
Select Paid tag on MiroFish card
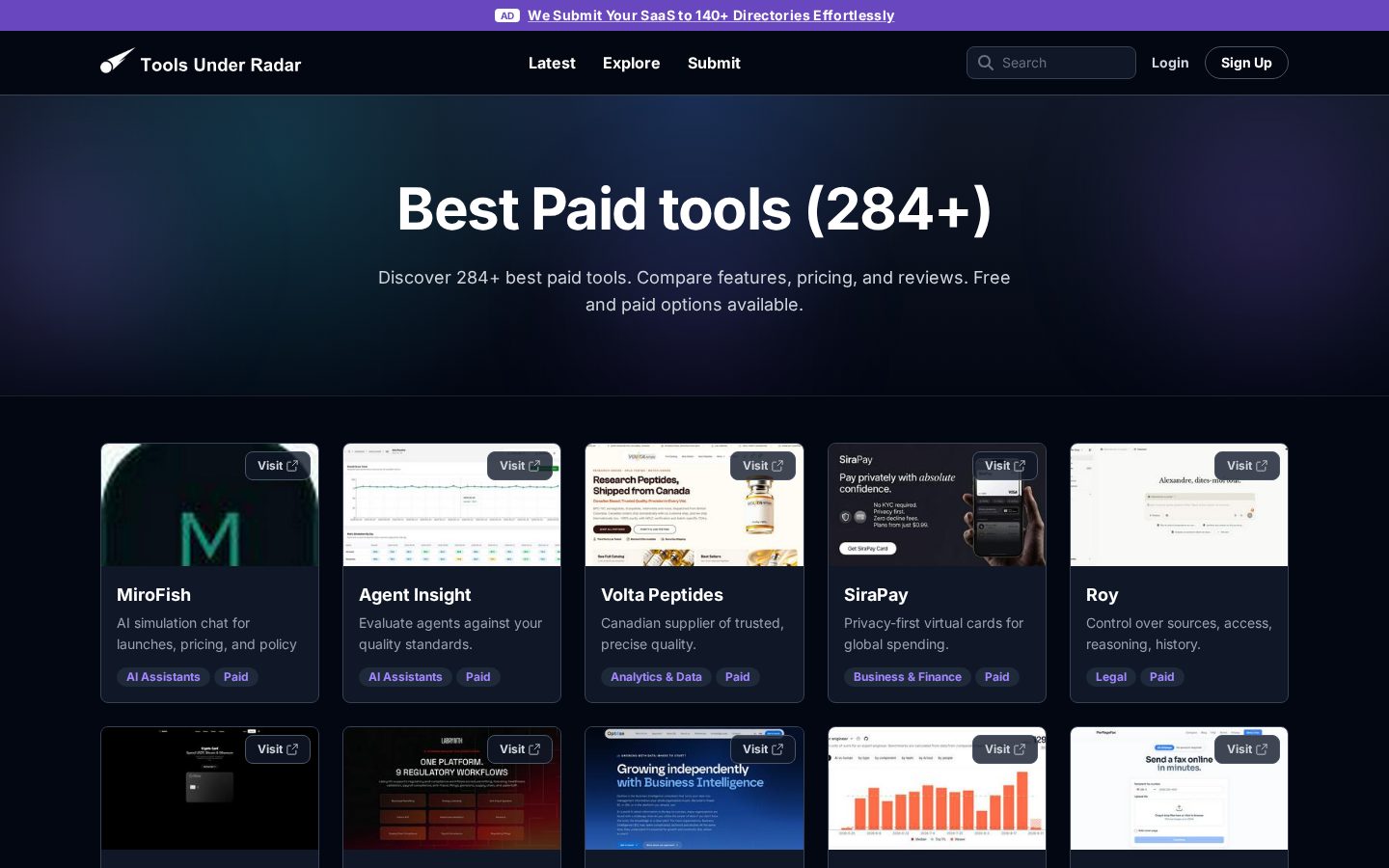(236, 677)
